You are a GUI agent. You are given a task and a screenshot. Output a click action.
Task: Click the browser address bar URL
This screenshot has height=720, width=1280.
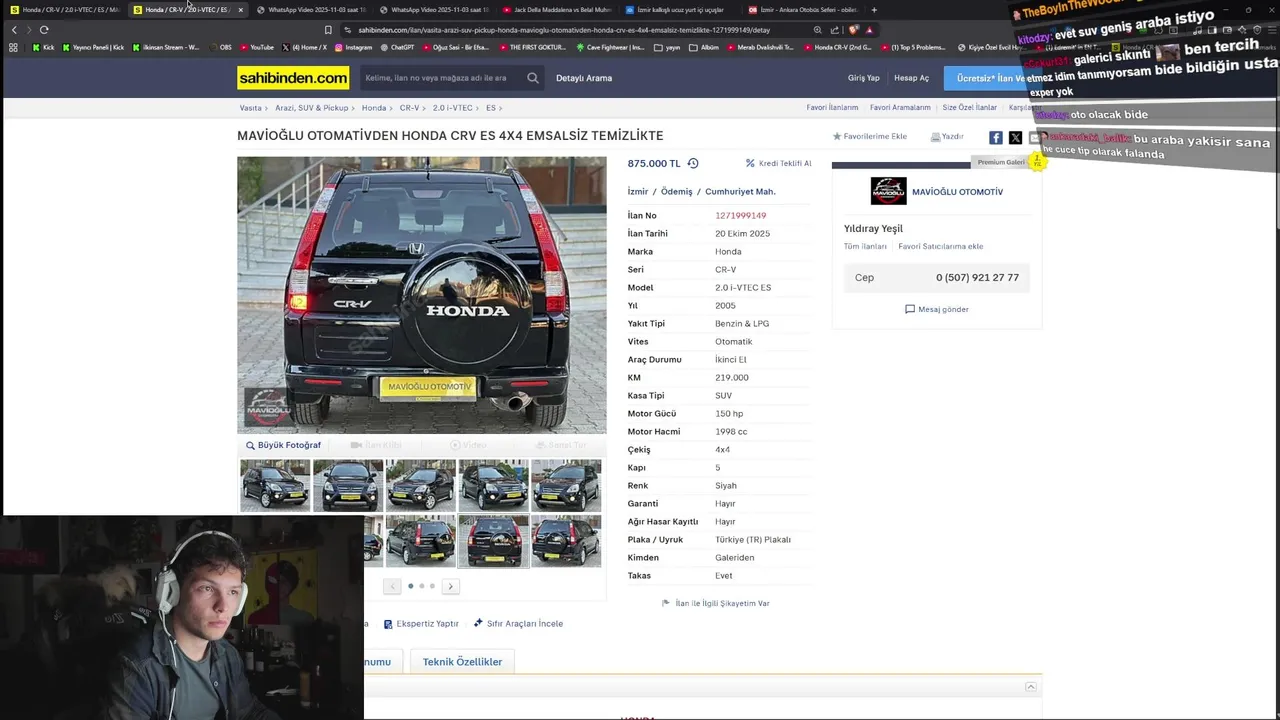point(564,30)
